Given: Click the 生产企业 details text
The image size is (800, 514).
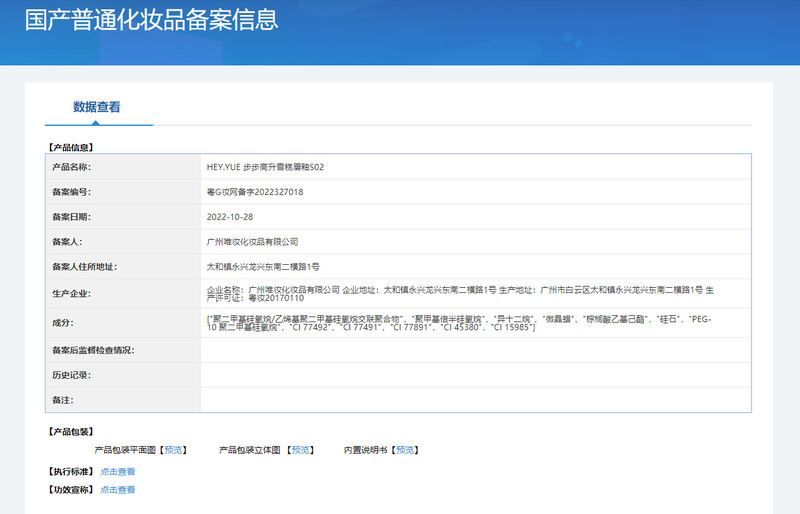Looking at the screenshot, I should (x=460, y=293).
